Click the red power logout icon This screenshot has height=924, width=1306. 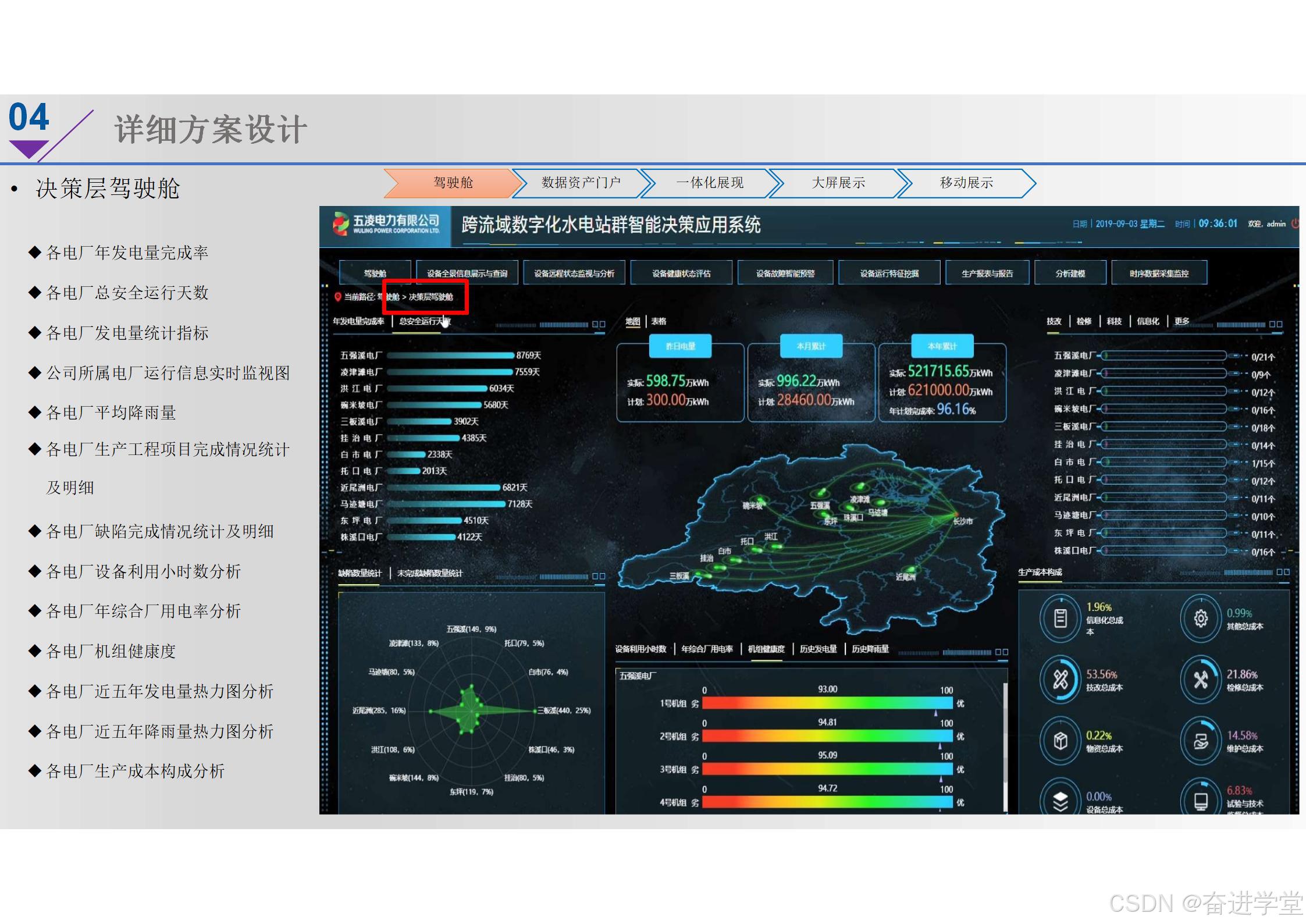coord(1294,223)
